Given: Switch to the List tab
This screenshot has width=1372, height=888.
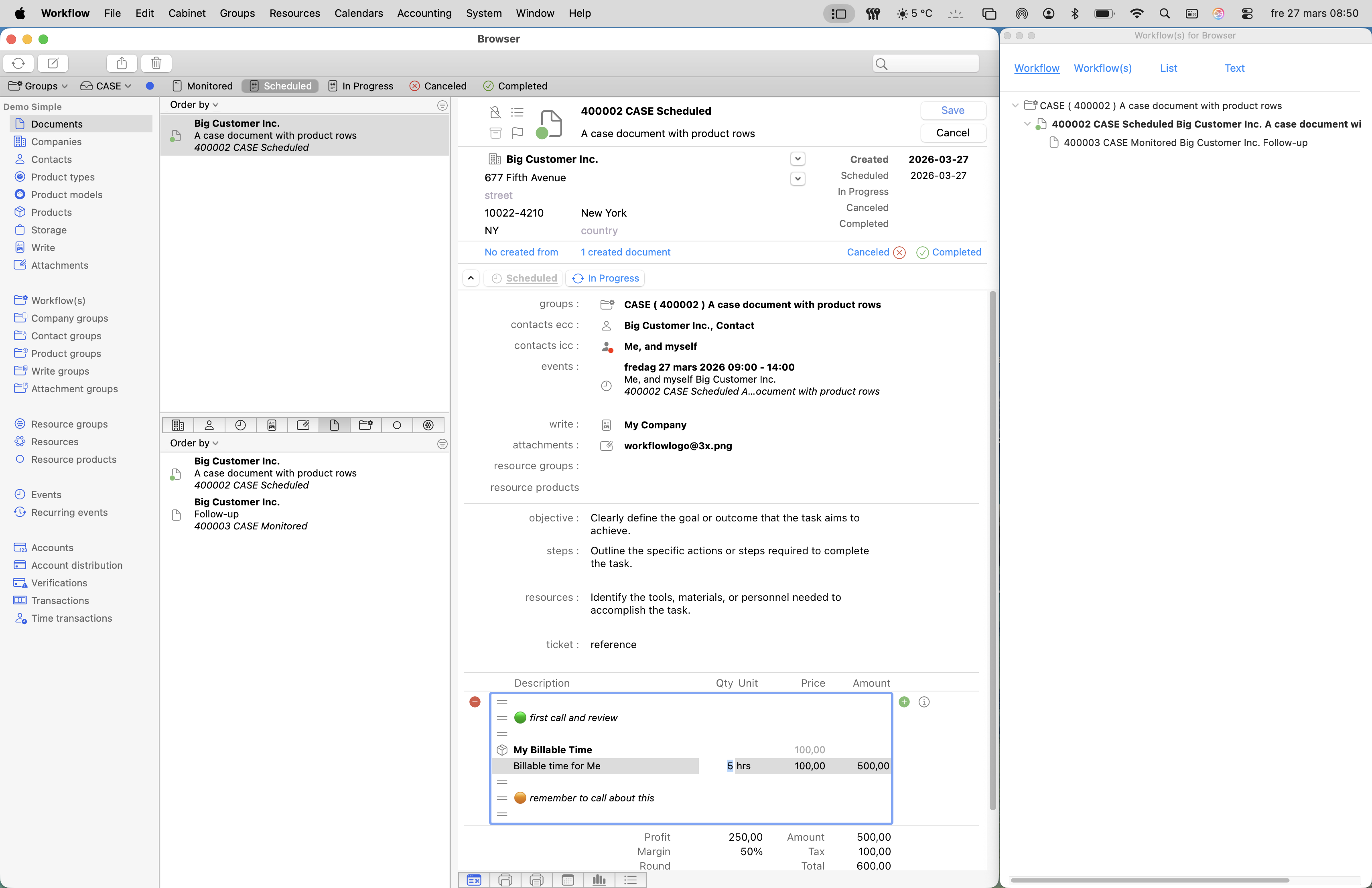Looking at the screenshot, I should coord(1168,68).
